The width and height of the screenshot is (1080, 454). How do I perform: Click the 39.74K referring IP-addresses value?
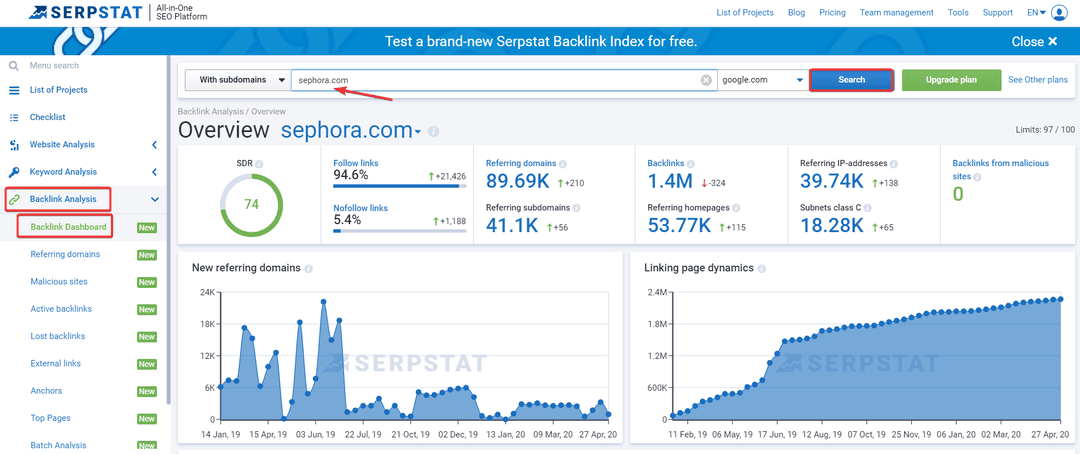click(x=832, y=182)
